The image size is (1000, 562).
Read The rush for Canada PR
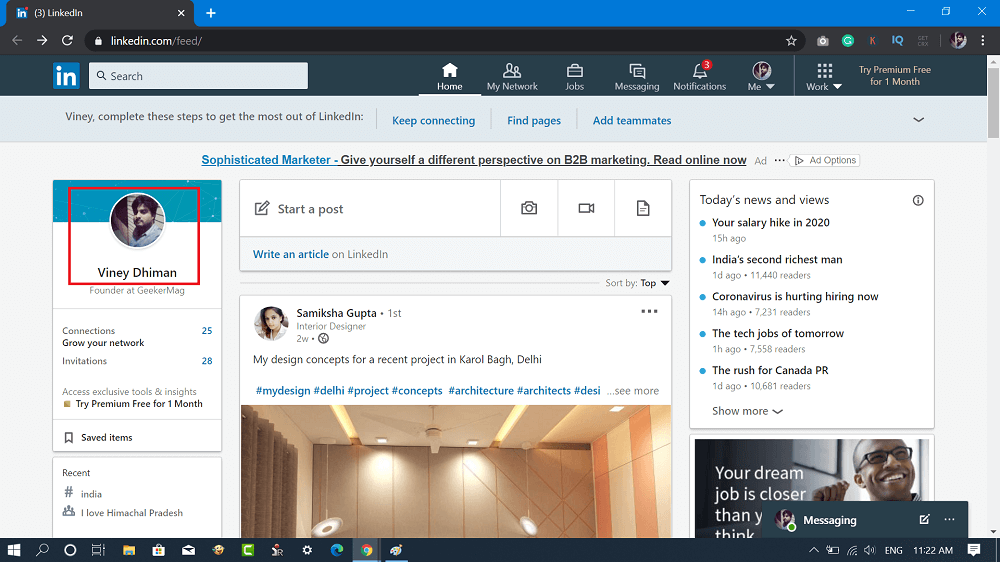tap(770, 371)
